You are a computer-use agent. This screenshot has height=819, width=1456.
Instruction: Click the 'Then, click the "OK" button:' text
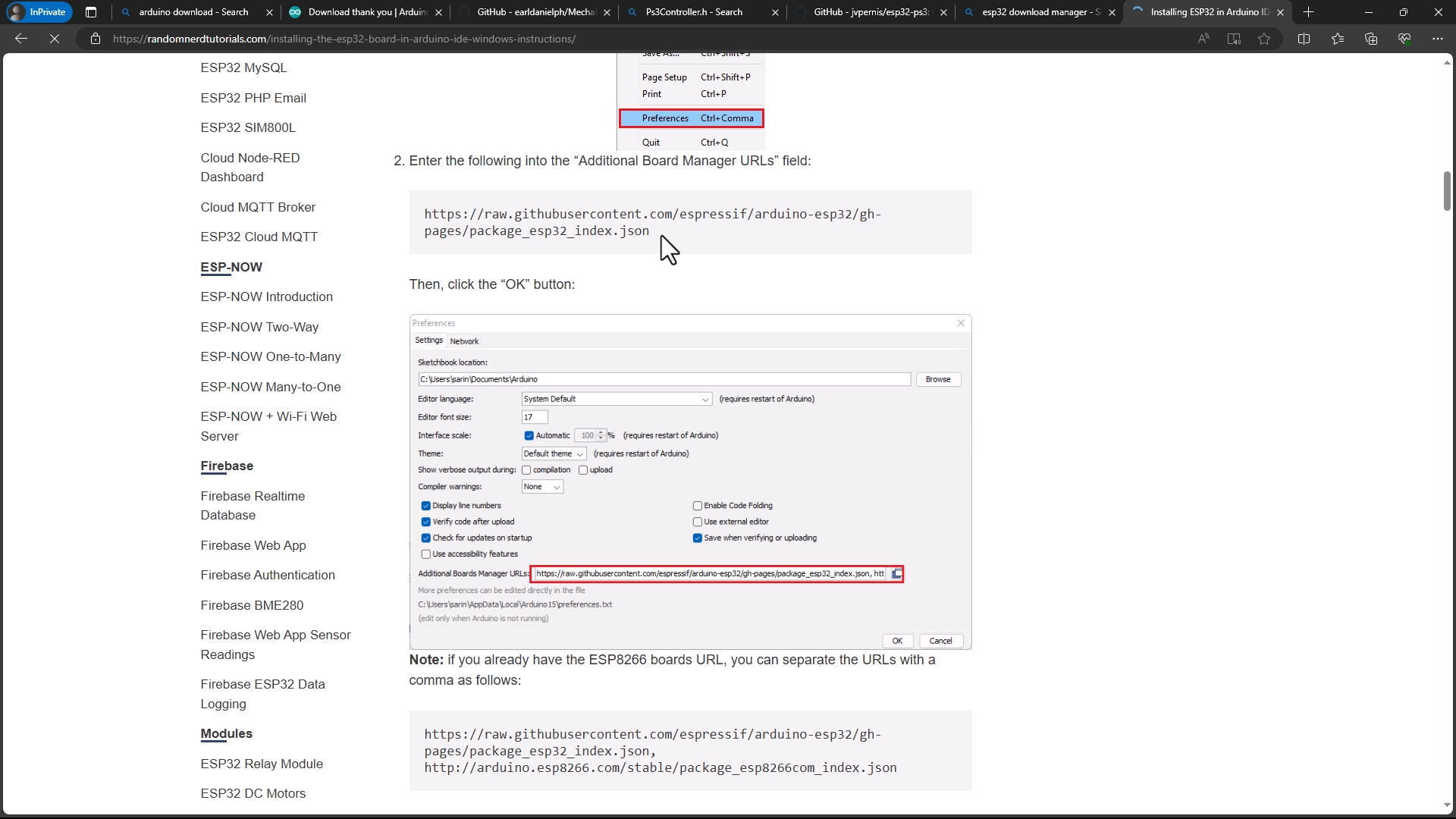(492, 284)
